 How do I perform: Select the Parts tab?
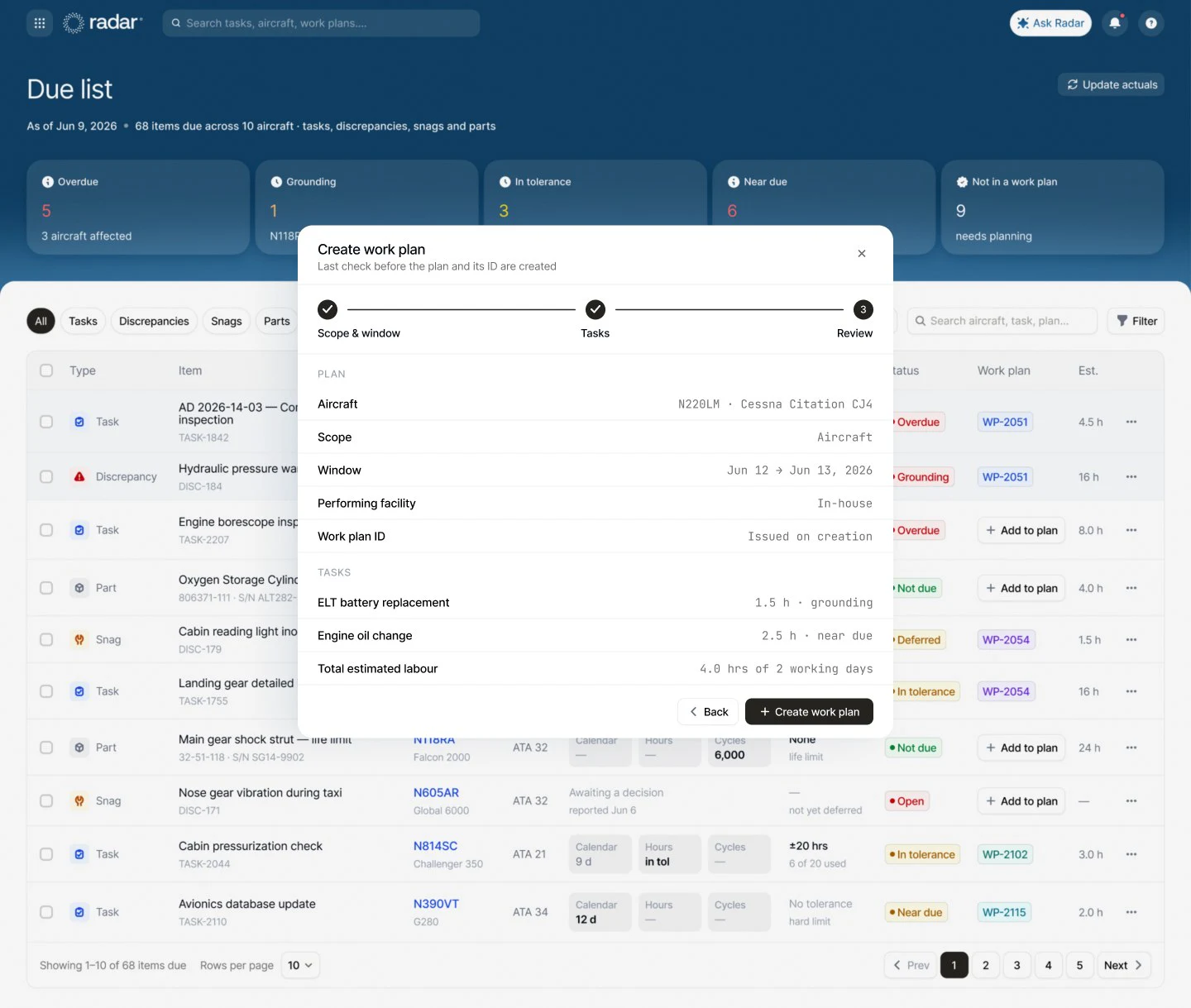[277, 321]
